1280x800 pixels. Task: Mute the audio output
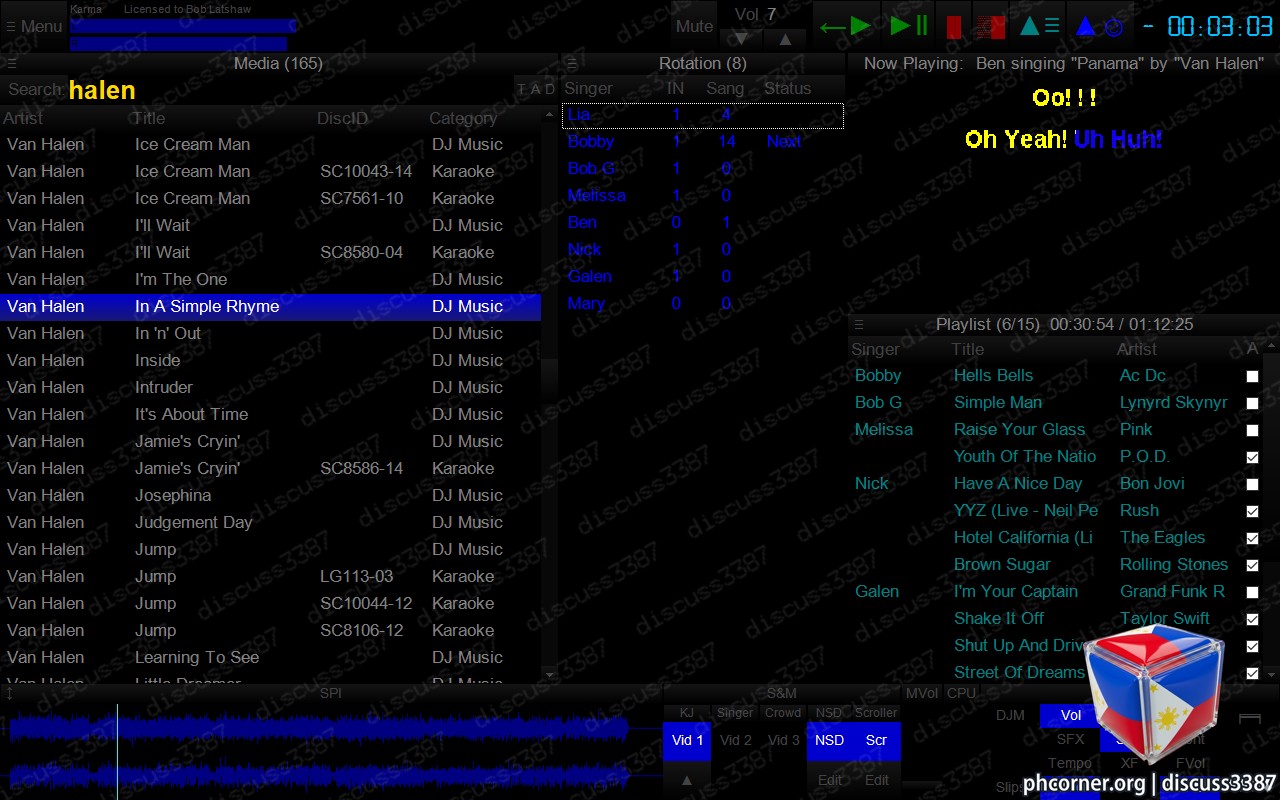[694, 27]
